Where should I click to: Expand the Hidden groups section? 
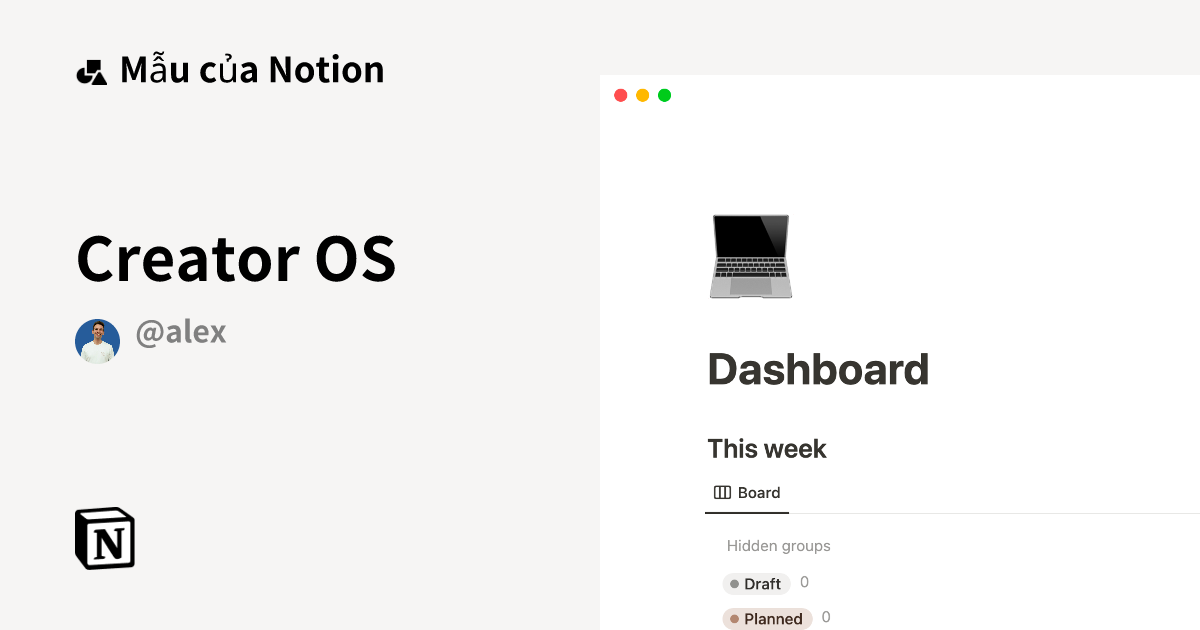click(x=778, y=545)
